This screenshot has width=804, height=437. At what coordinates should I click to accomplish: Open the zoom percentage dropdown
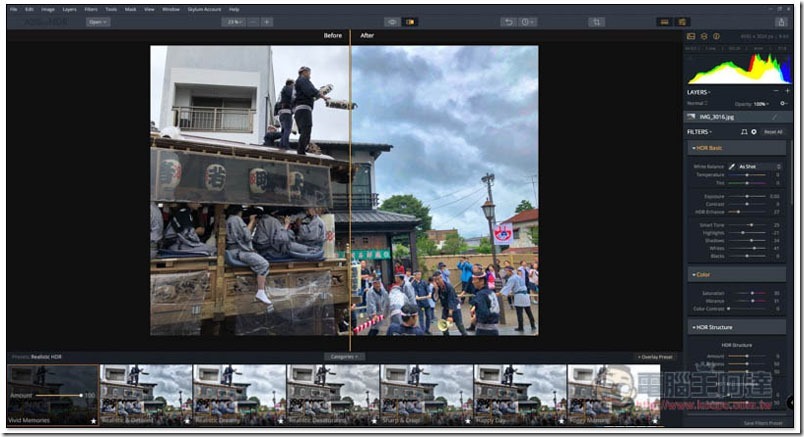pyautogui.click(x=234, y=22)
